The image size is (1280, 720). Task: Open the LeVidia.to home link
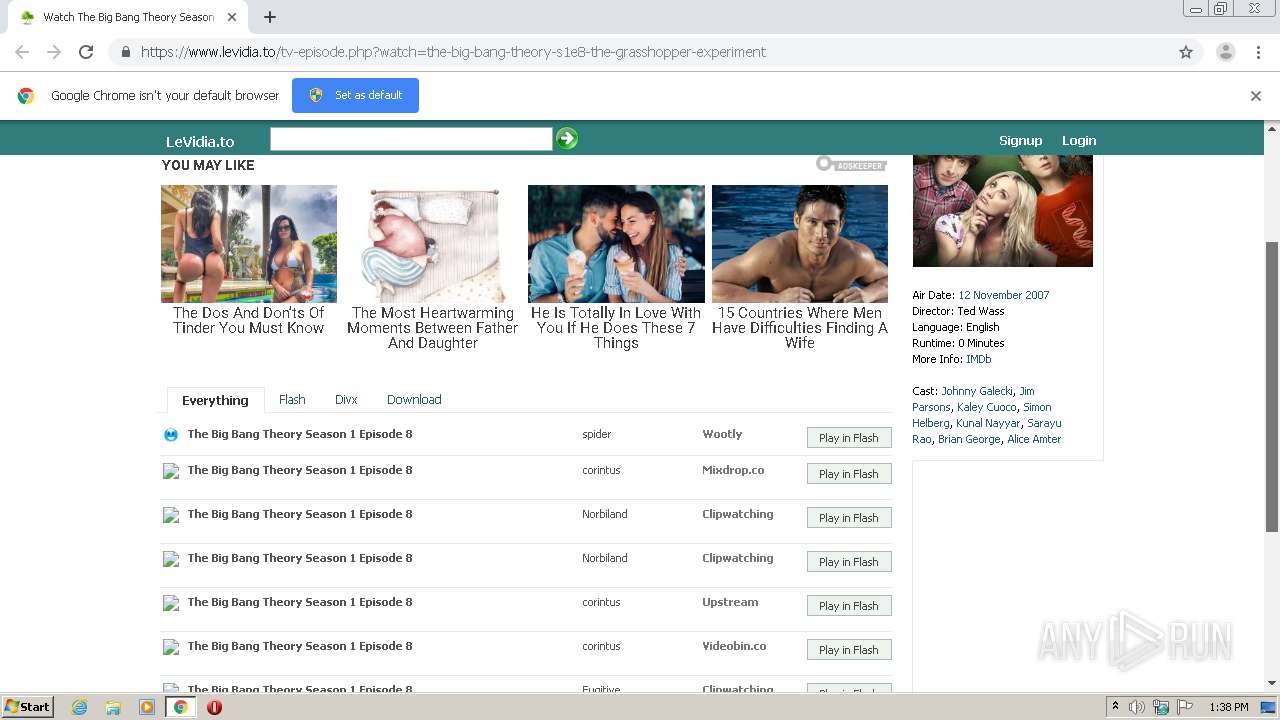[x=200, y=141]
